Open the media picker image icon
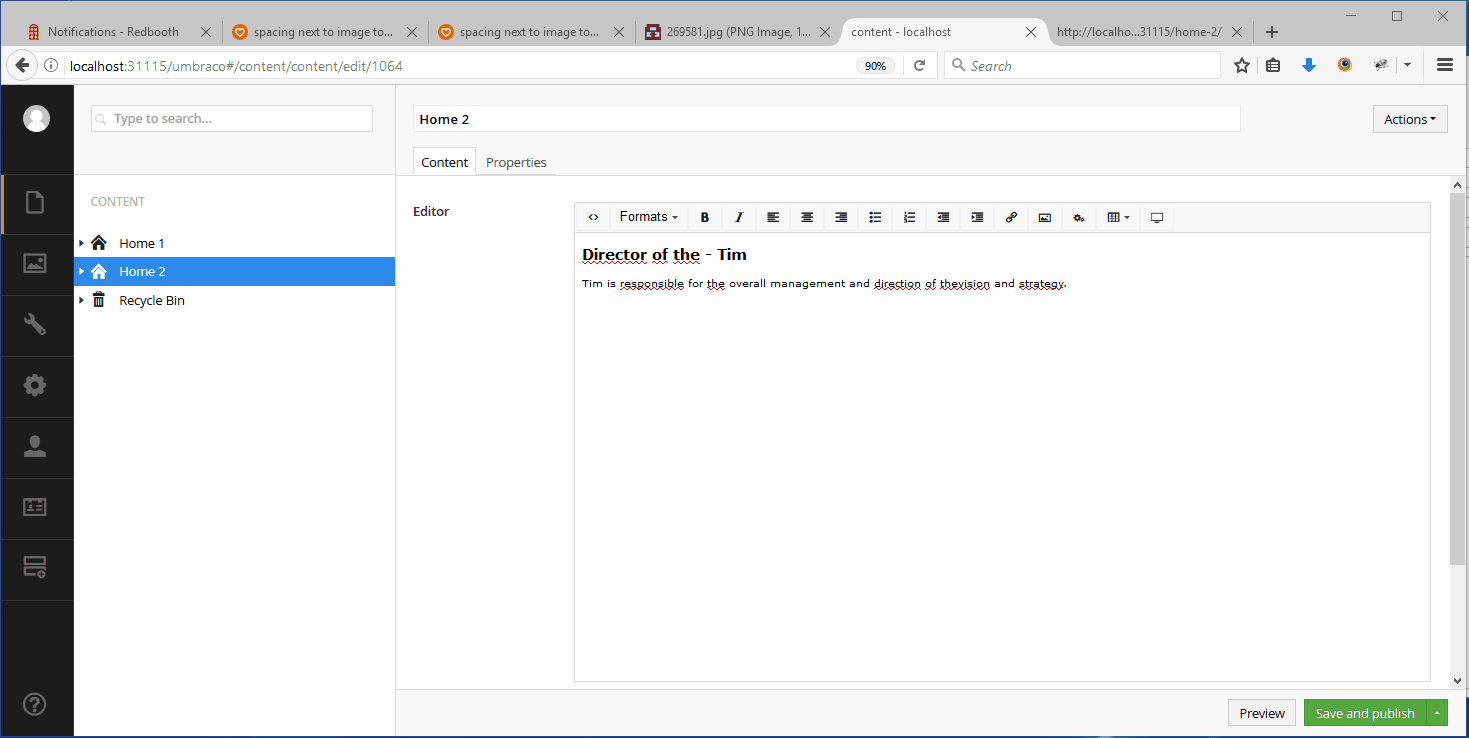This screenshot has height=738, width=1469. click(1045, 217)
